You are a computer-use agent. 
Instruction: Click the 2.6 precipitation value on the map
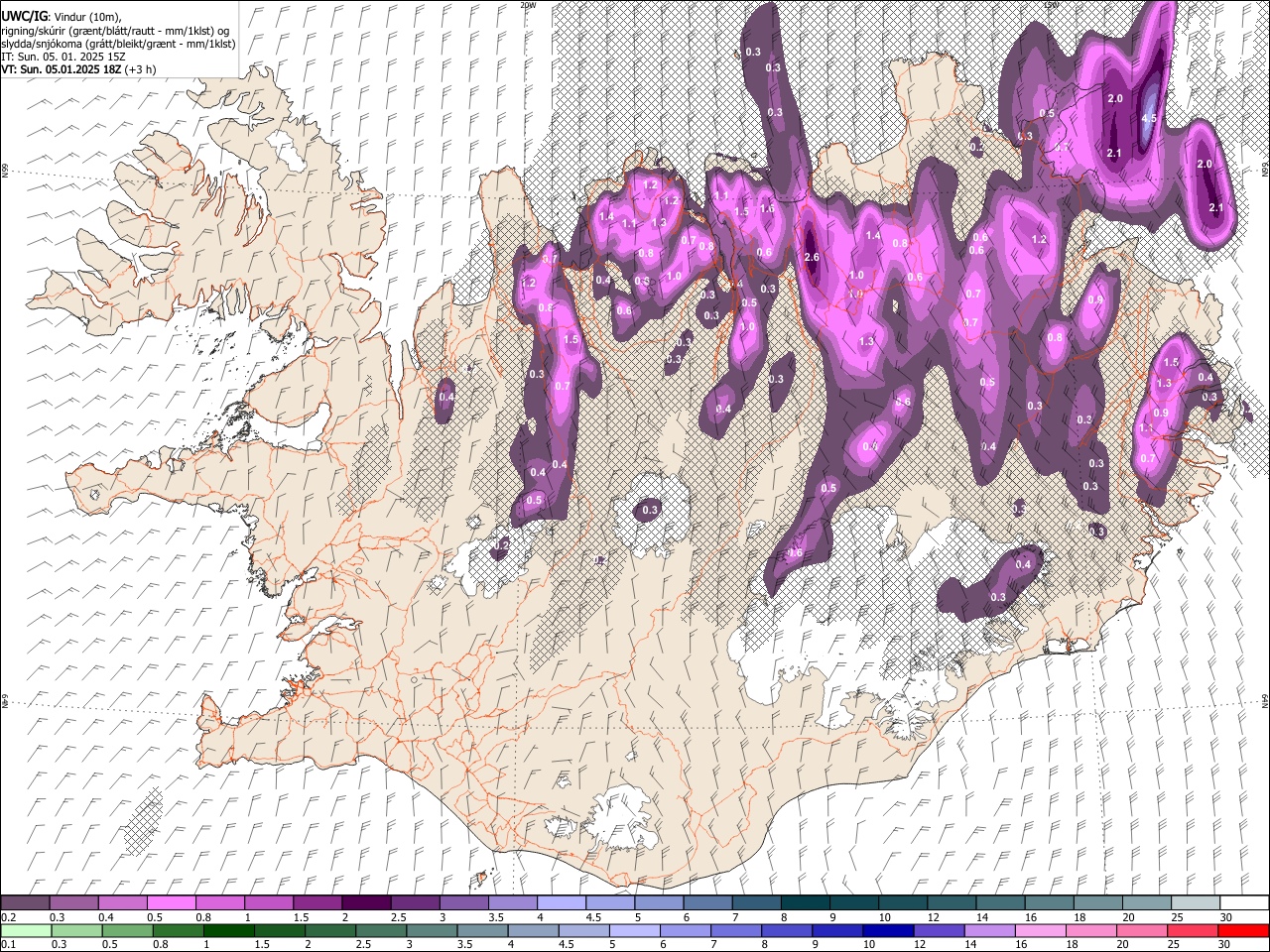pyautogui.click(x=812, y=258)
